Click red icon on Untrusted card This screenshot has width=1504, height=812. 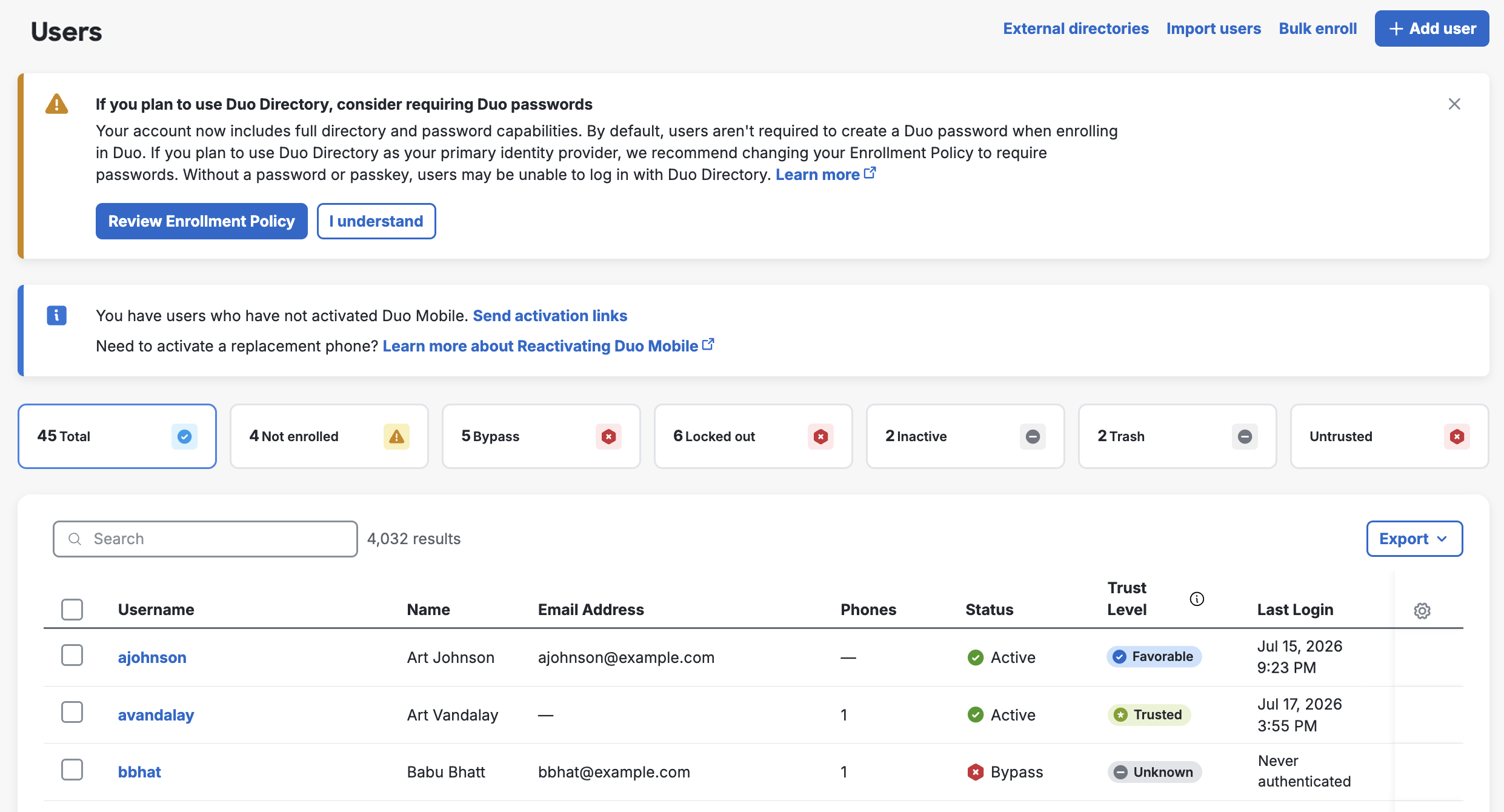pos(1457,436)
